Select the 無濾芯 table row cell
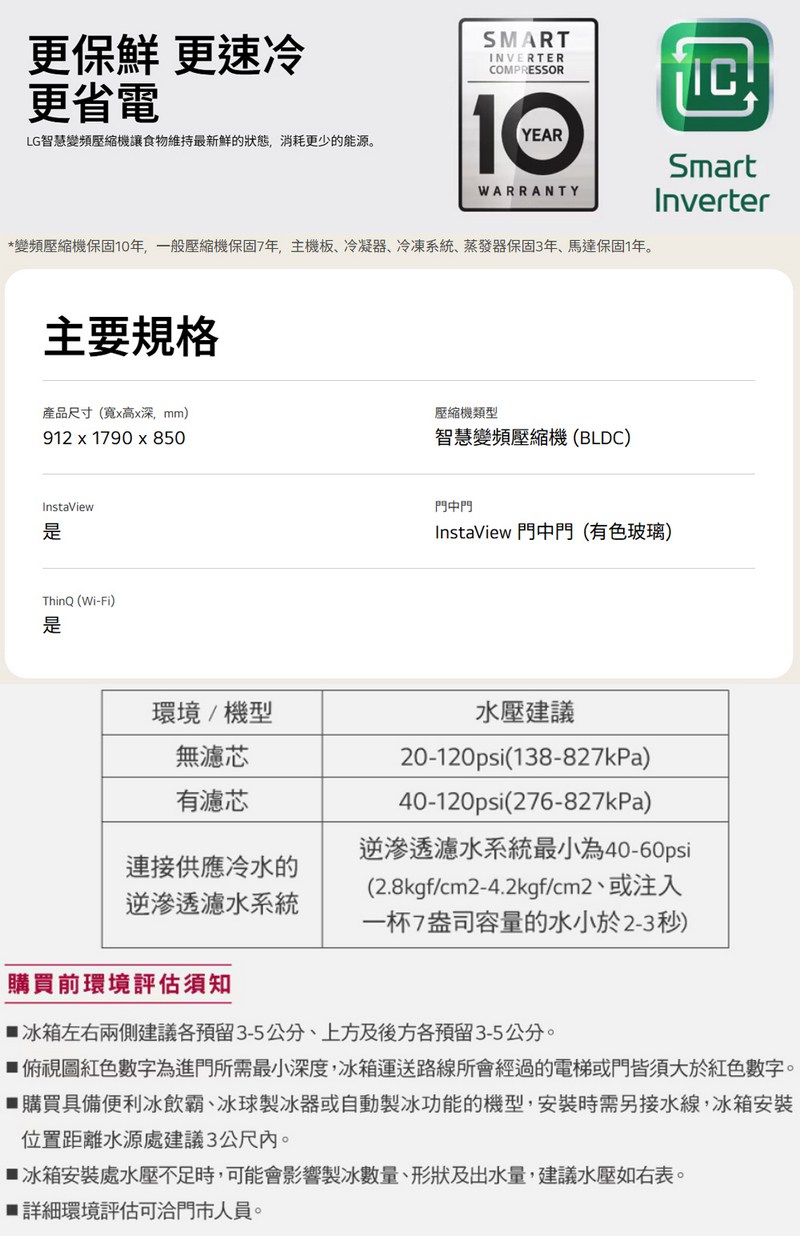 pos(211,758)
